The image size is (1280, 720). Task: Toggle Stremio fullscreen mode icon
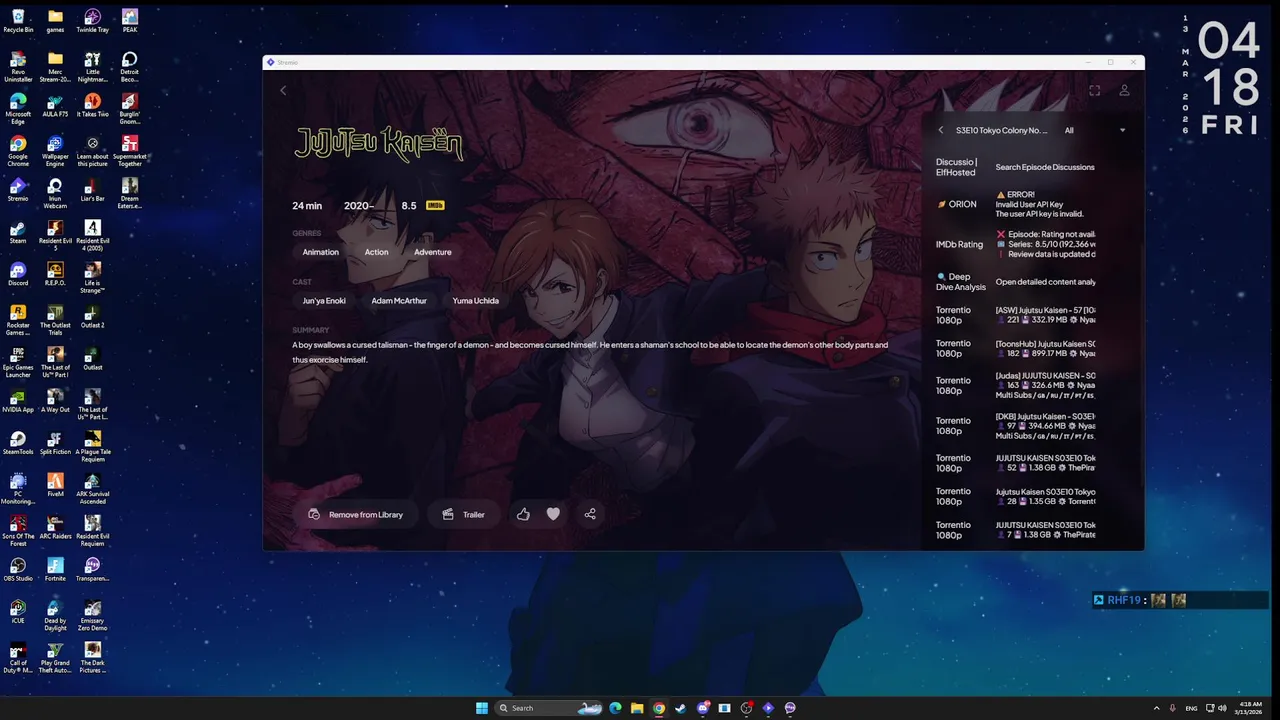[1095, 90]
